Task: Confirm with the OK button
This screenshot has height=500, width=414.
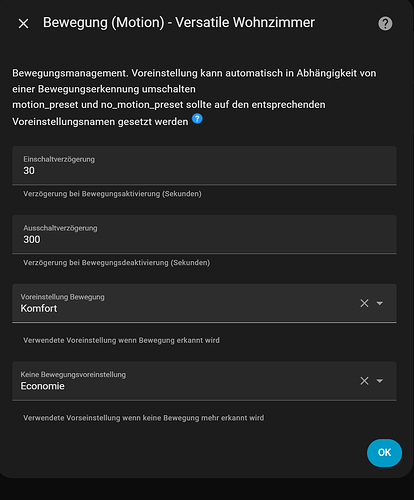Action: (384, 453)
